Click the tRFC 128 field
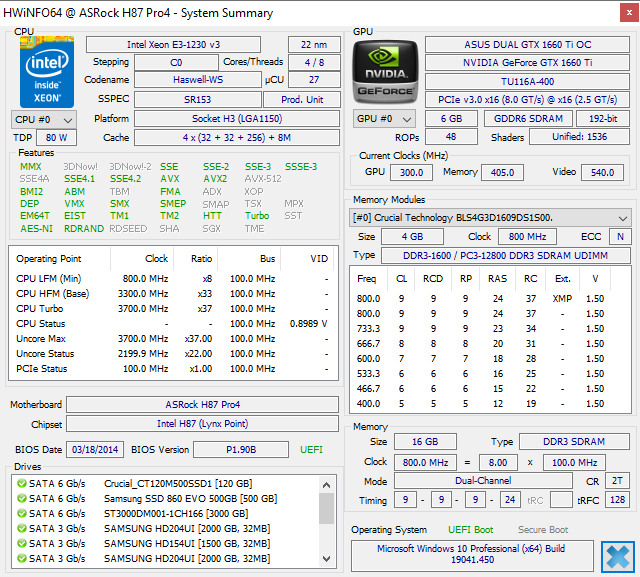 [x=617, y=500]
